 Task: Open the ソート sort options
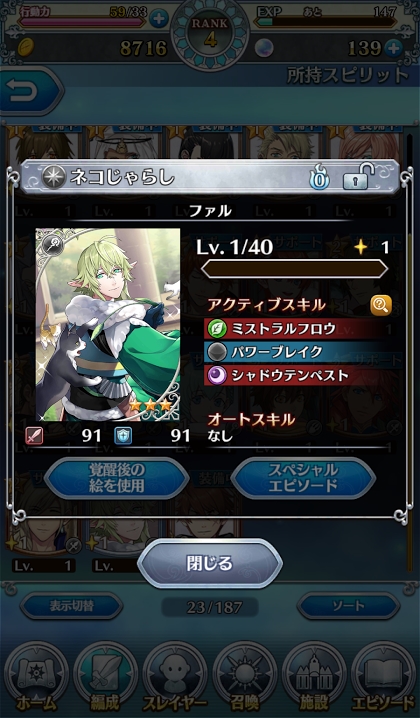pyautogui.click(x=349, y=606)
